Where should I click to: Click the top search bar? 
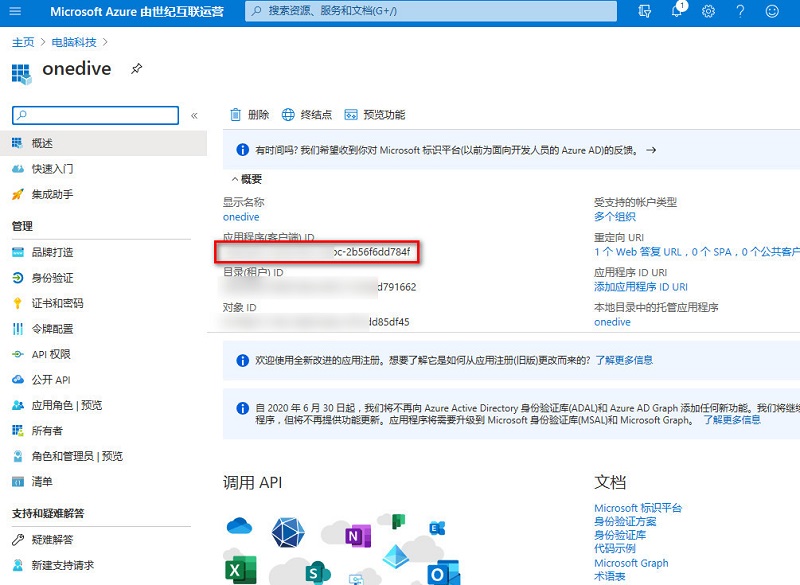pos(431,11)
